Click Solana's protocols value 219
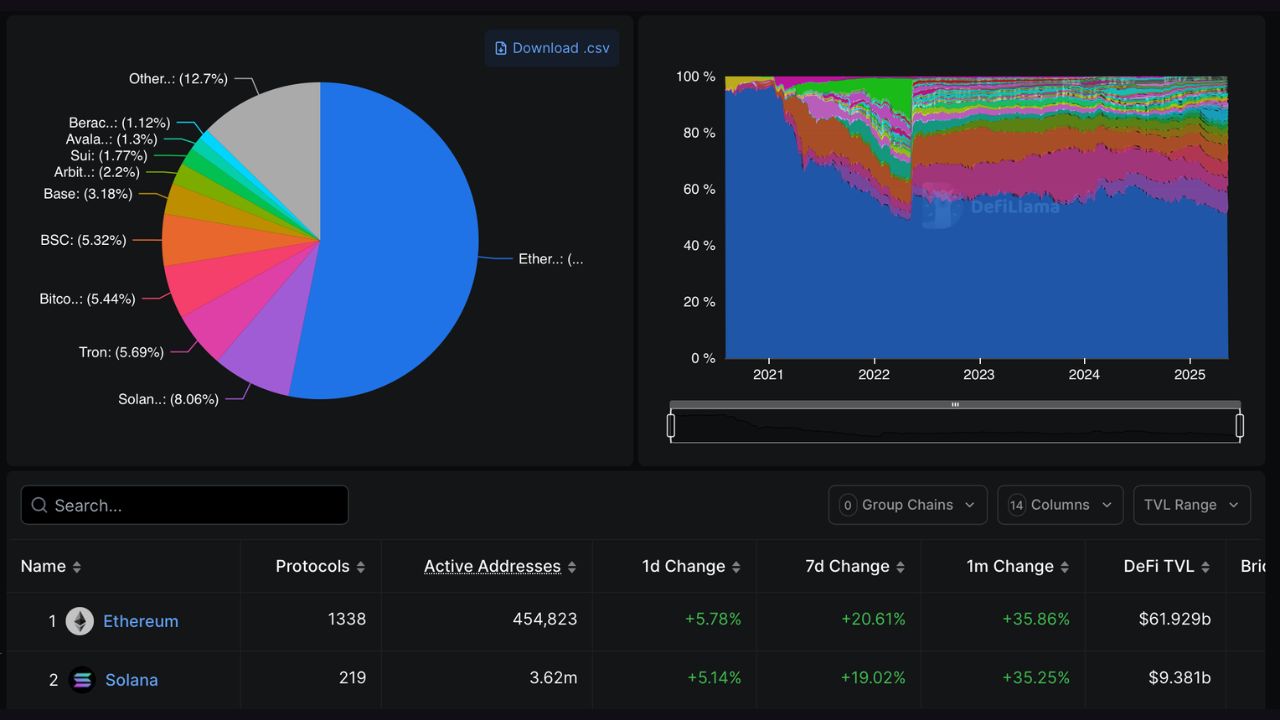 [x=352, y=678]
